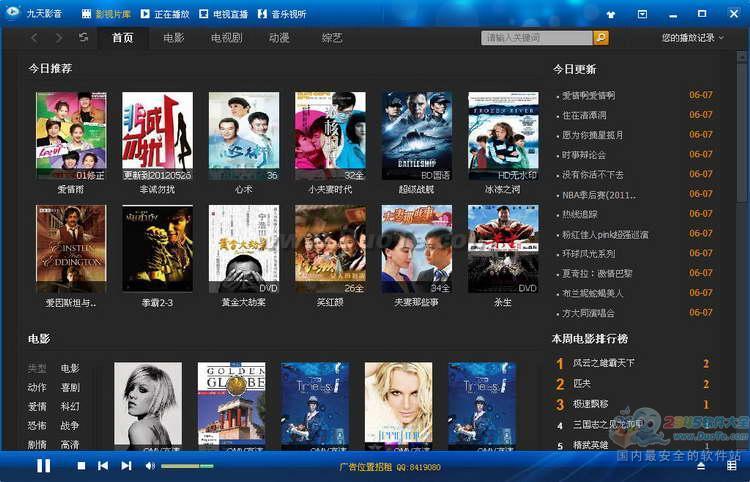Open 热线追踪 update entry
The height and width of the screenshot is (482, 750).
[580, 214]
